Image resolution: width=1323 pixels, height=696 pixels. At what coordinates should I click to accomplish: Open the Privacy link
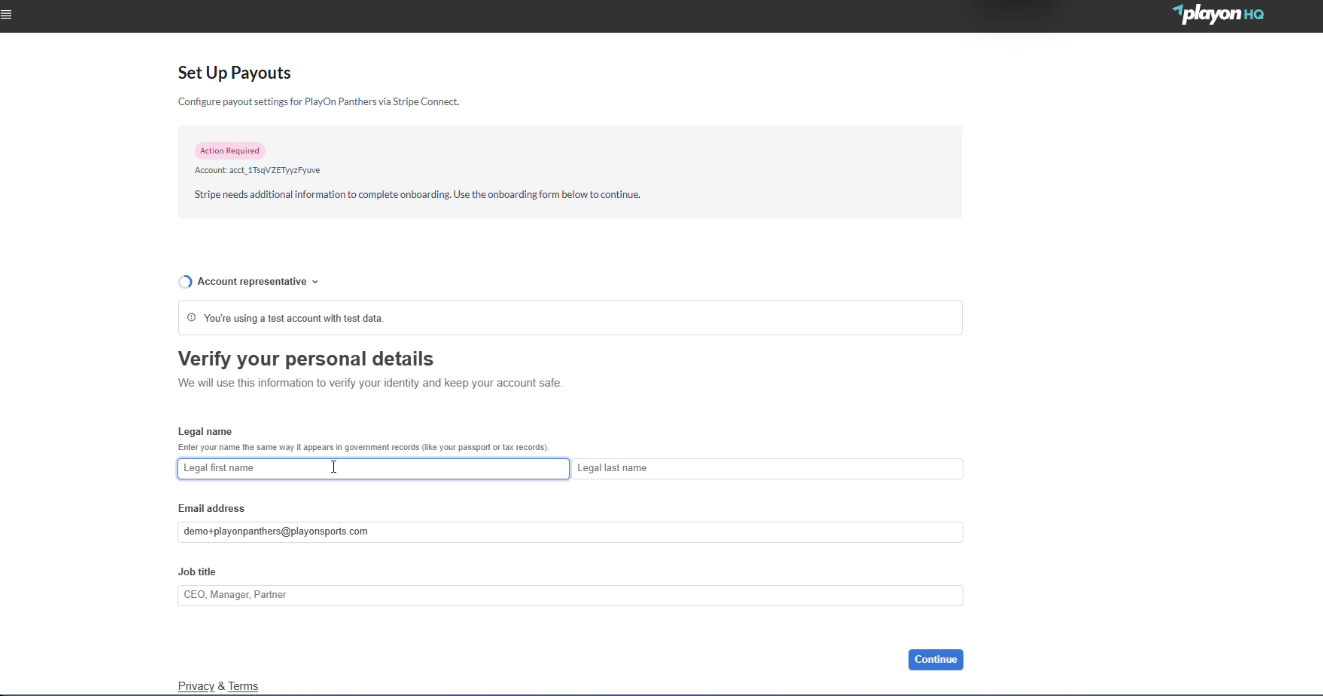point(196,686)
